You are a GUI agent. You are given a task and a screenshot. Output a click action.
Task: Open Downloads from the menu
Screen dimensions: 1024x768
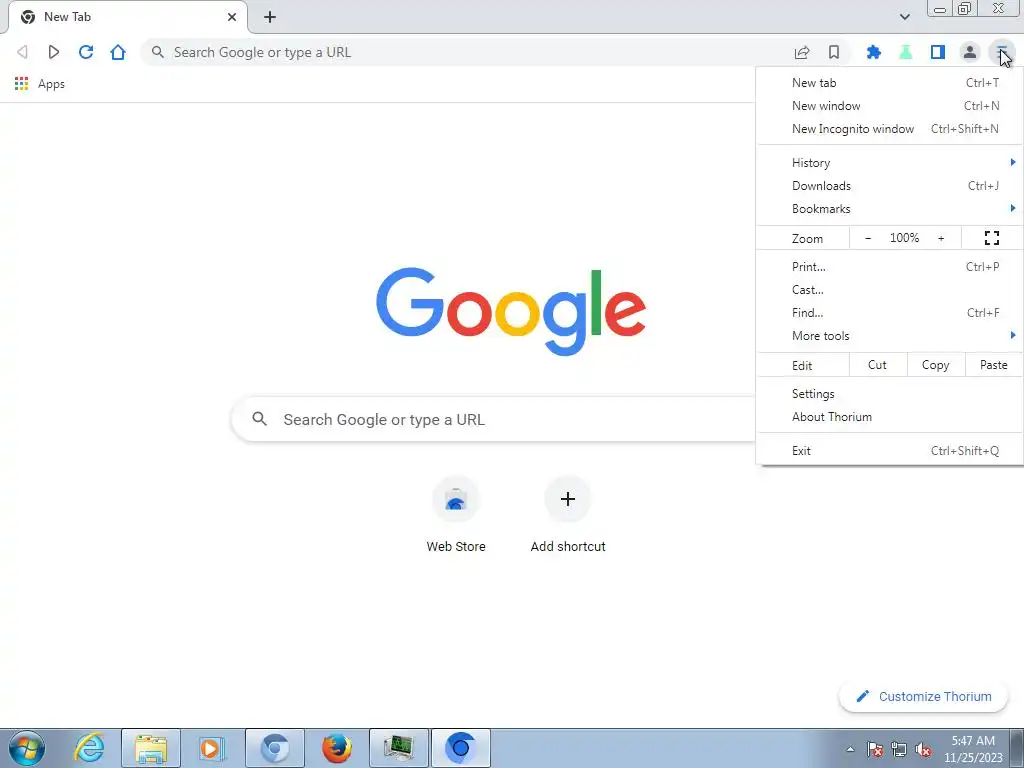[890, 186]
